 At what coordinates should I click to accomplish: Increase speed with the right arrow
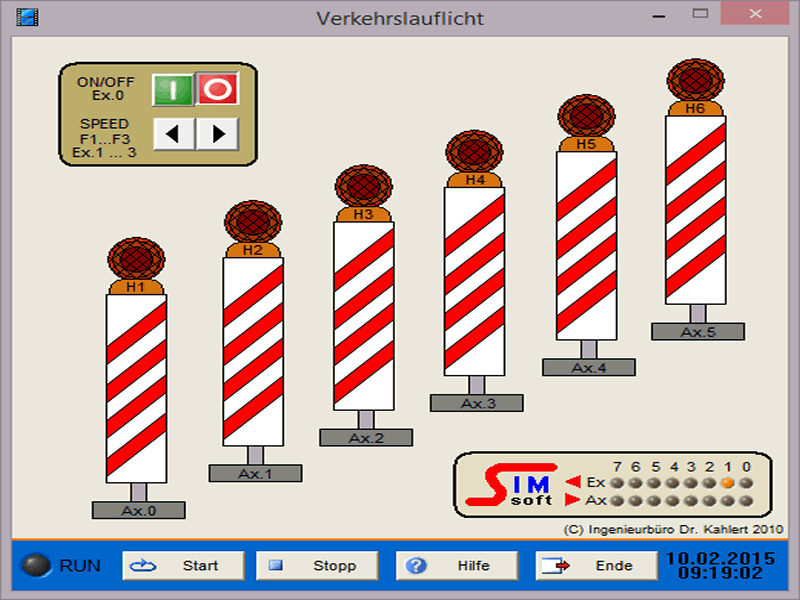coord(217,132)
